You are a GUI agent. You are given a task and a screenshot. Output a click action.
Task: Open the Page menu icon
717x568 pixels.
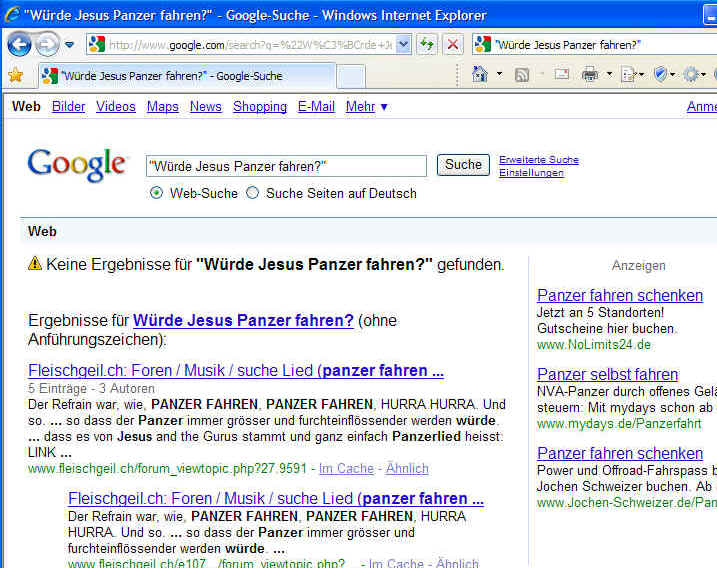[x=629, y=75]
